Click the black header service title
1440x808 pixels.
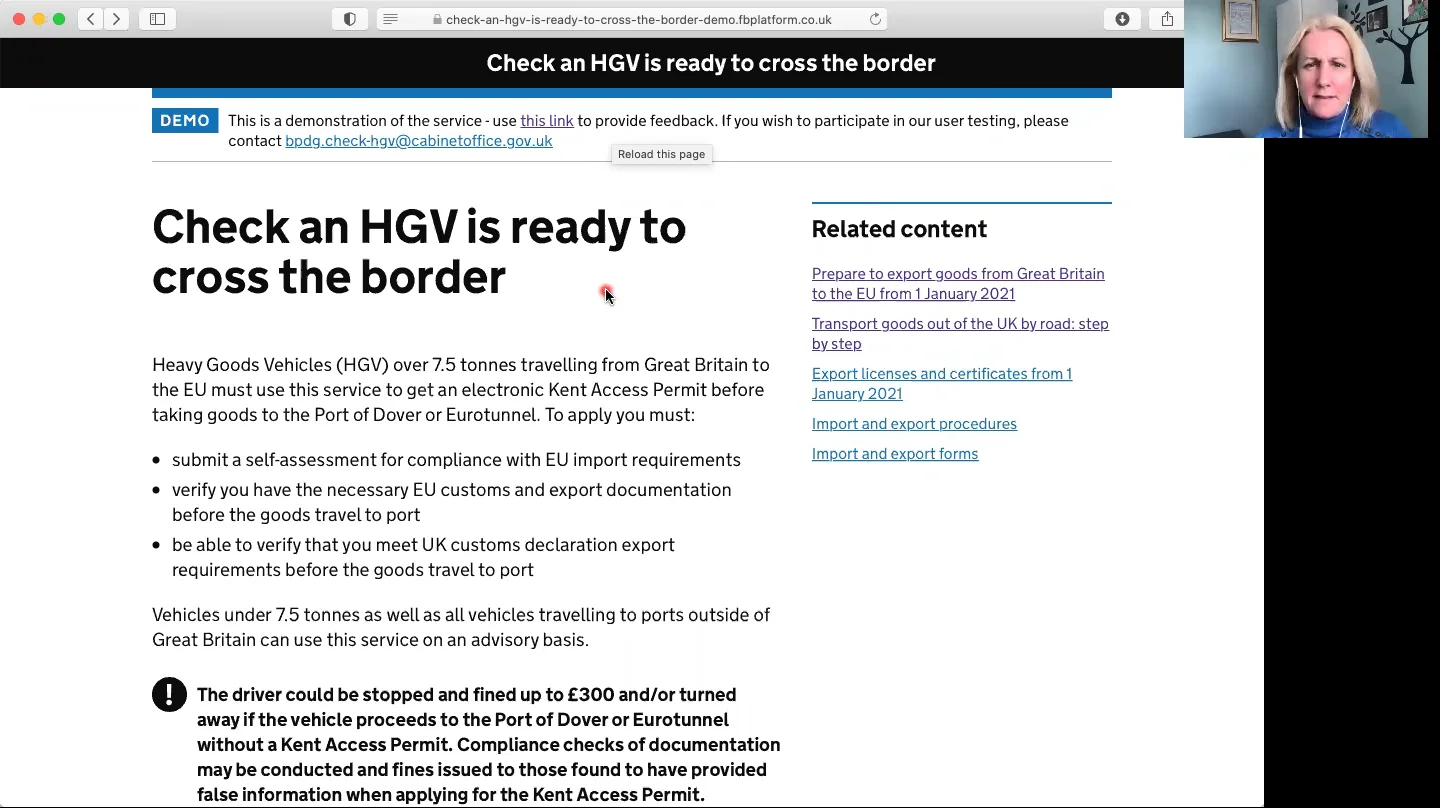711,63
